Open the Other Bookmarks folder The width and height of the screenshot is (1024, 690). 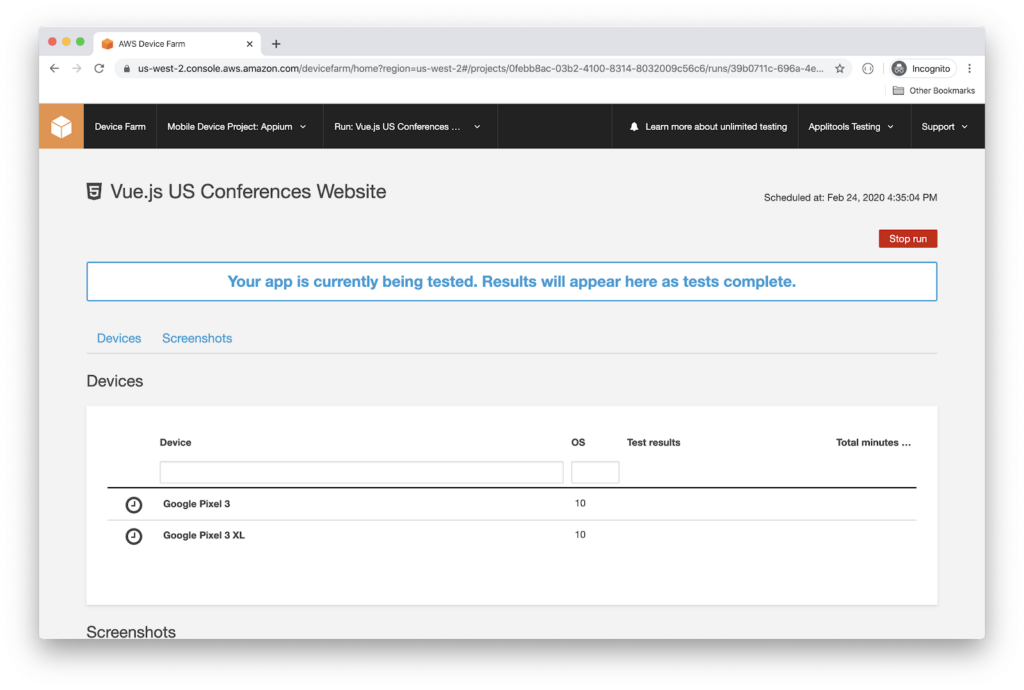coord(934,91)
